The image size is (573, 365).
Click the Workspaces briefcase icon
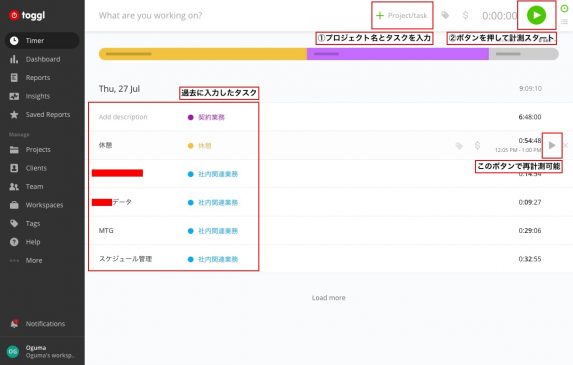(14, 205)
